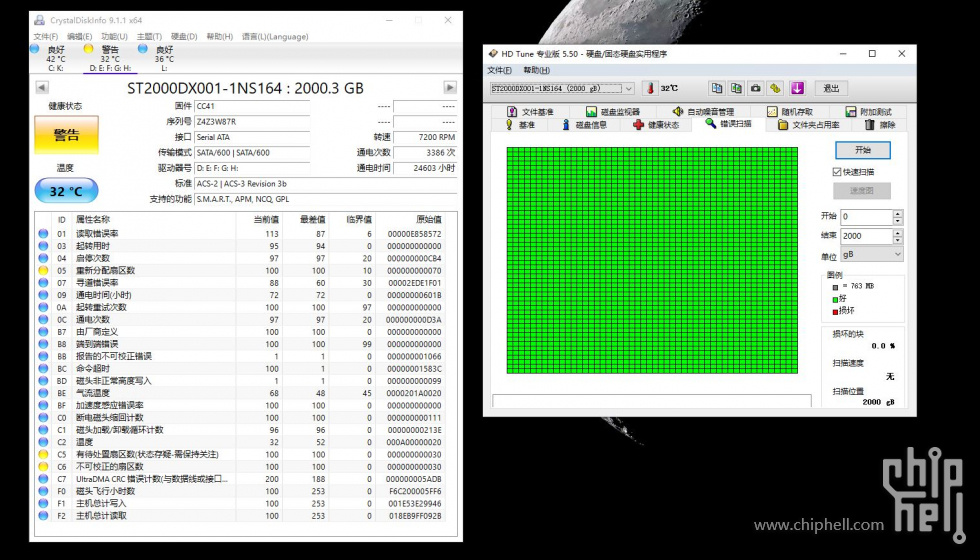Viewport: 980px width, 560px height.
Task: Click the yellow status dot of row 05 重新分配扇区数
Action: [43, 271]
